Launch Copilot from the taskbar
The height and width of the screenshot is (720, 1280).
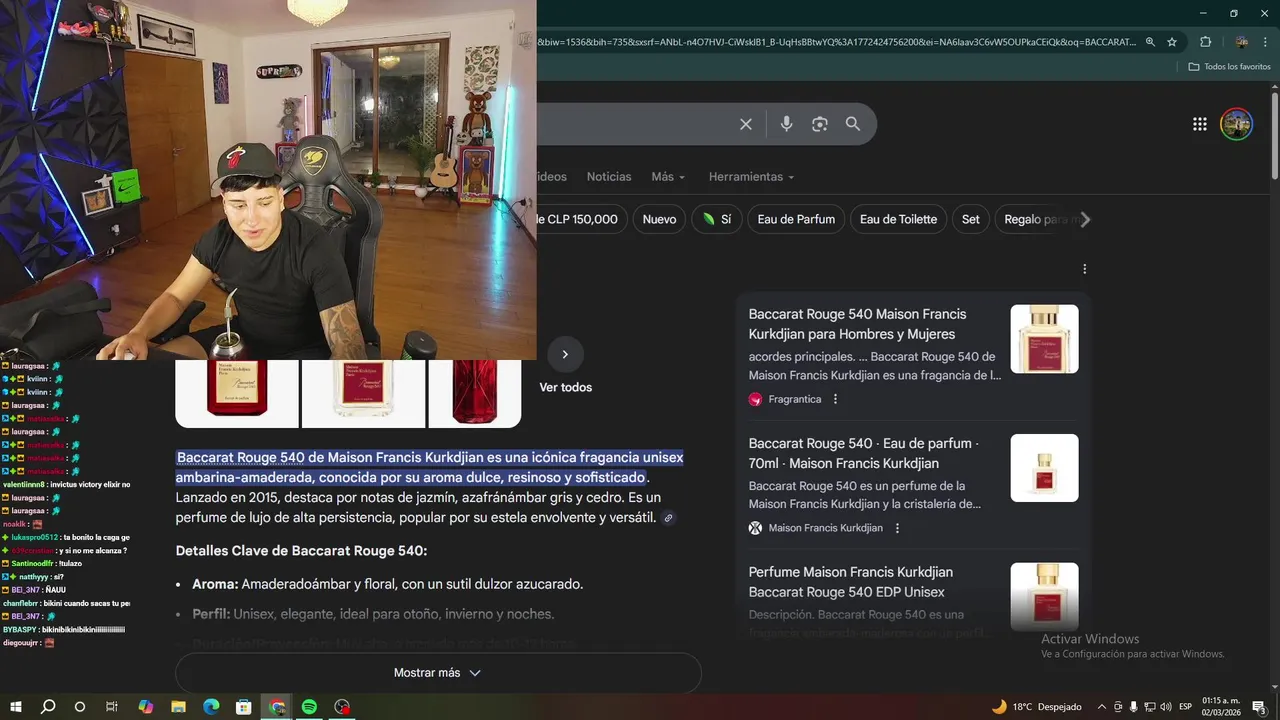click(146, 707)
